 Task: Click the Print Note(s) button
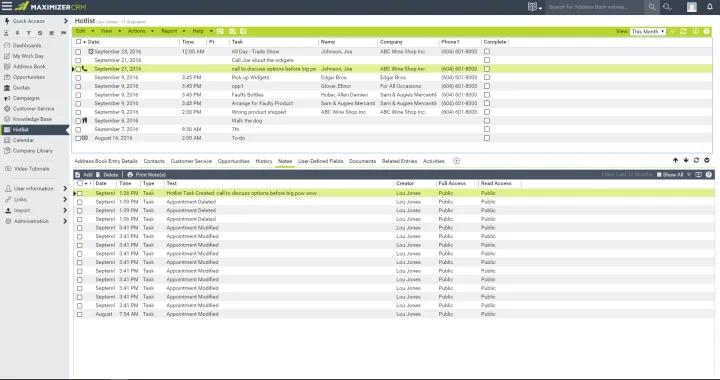(x=146, y=174)
